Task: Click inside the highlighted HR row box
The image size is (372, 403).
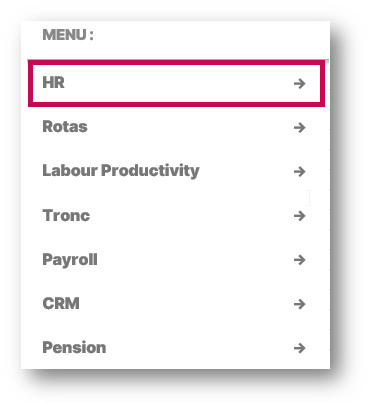Action: coord(176,83)
